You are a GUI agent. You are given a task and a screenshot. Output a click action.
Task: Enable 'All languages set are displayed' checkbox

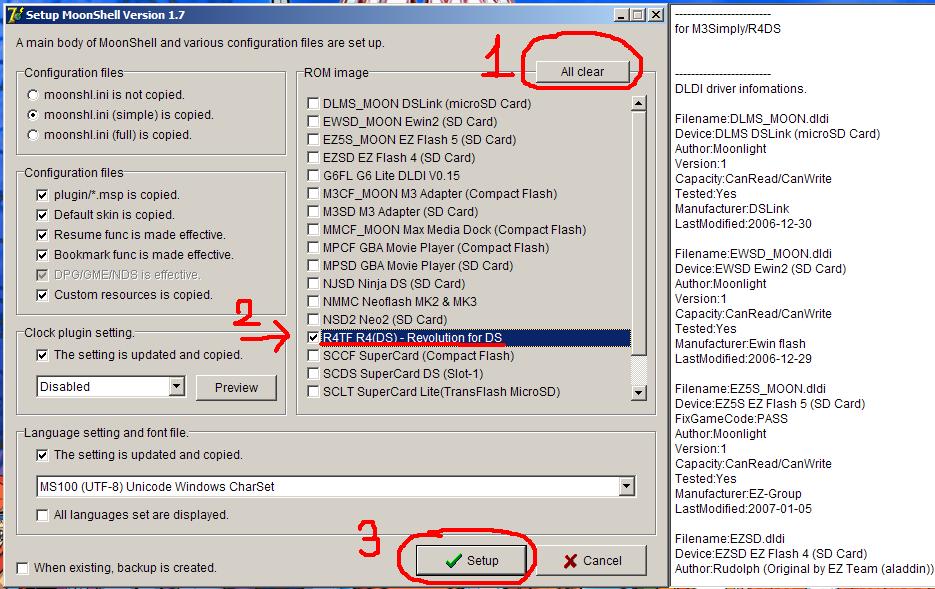(42, 515)
